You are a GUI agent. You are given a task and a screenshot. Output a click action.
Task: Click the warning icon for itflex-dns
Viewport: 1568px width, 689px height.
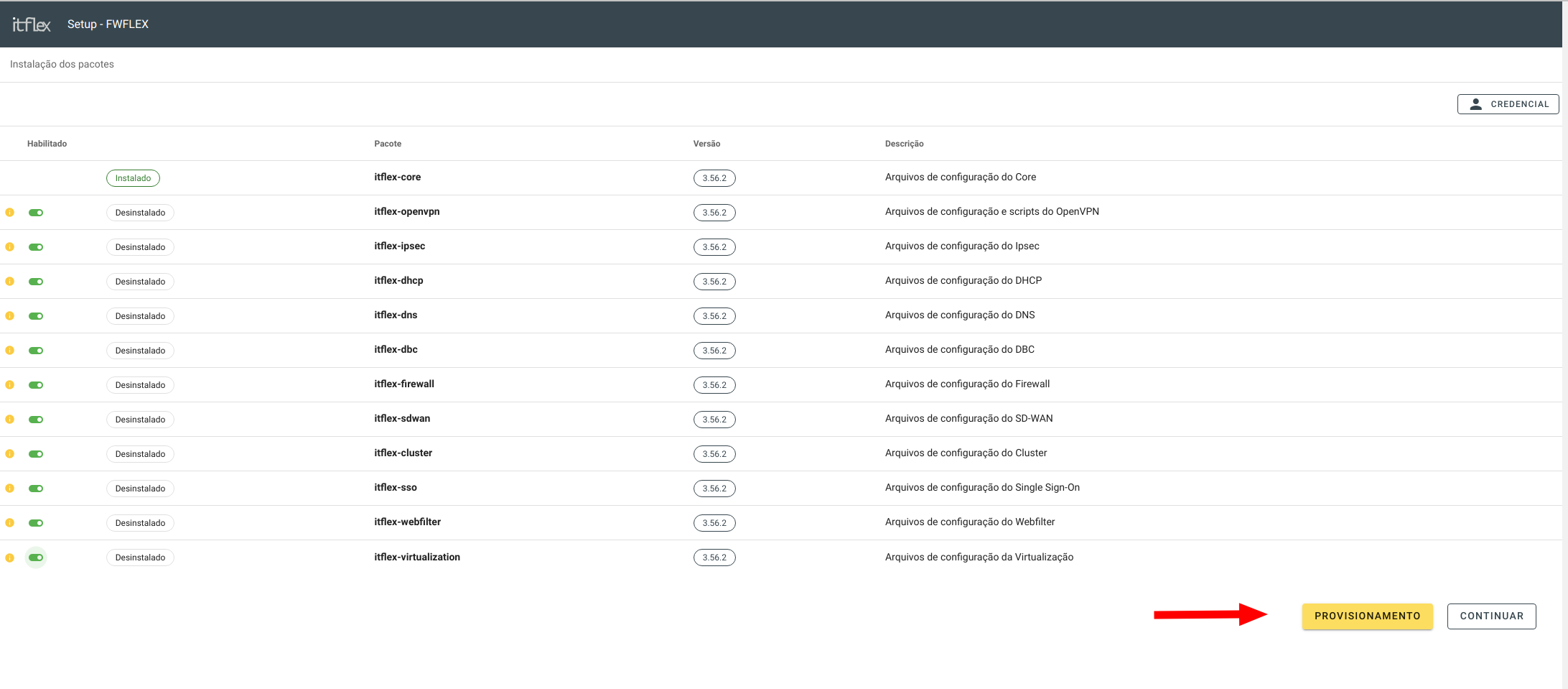click(x=10, y=316)
